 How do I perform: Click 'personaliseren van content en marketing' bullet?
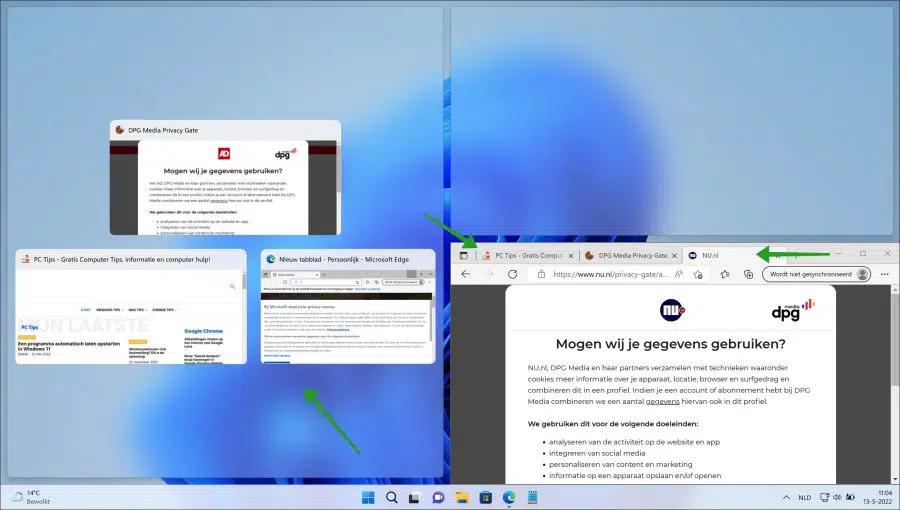pos(620,464)
